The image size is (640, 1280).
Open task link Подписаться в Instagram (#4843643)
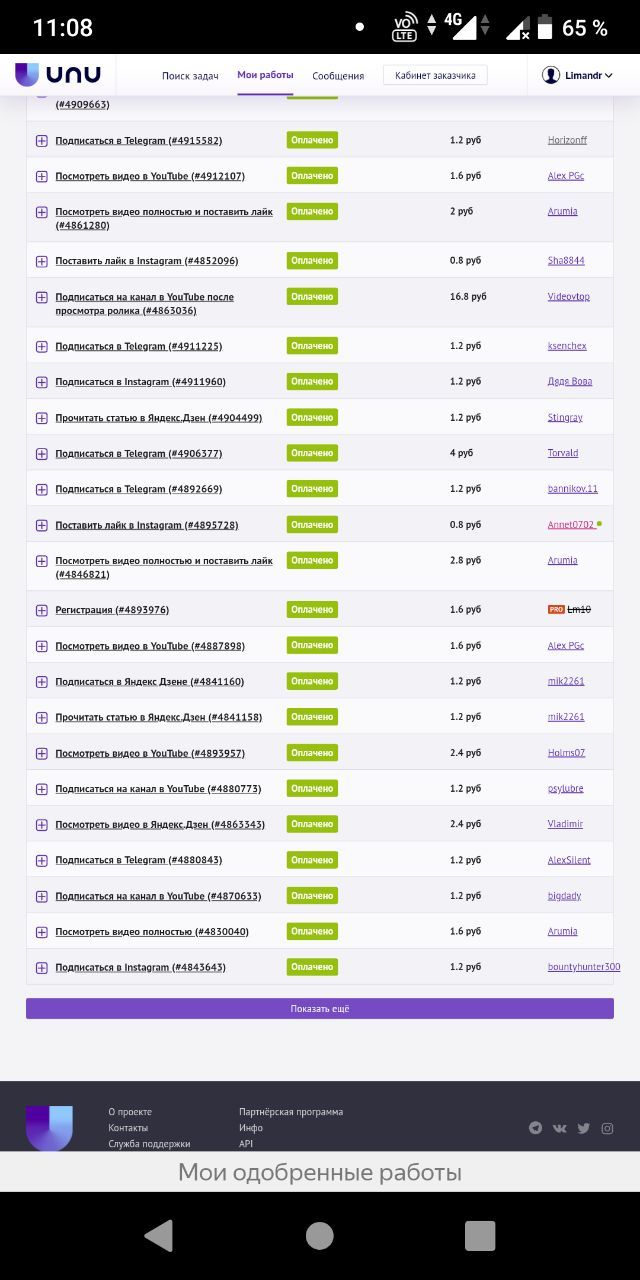point(141,967)
